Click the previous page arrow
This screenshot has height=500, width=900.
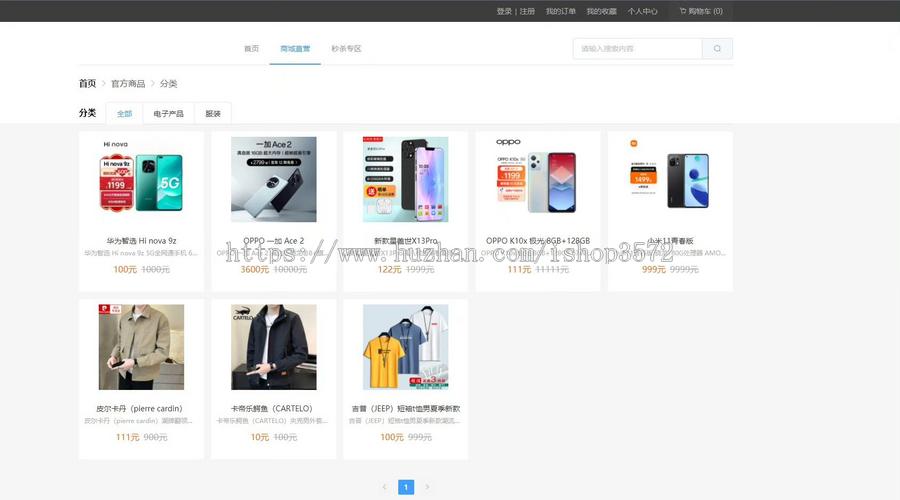[x=384, y=487]
